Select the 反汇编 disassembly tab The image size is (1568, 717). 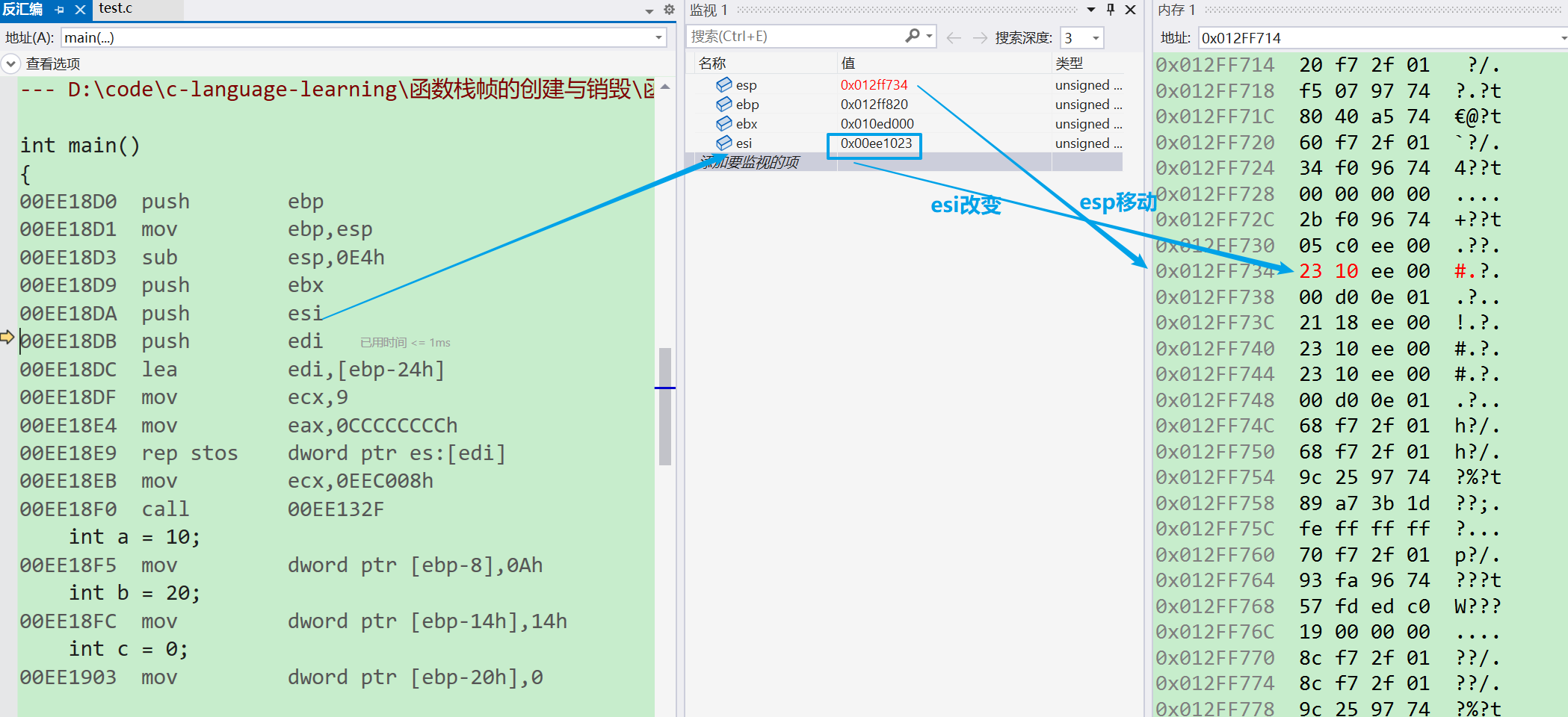[22, 10]
